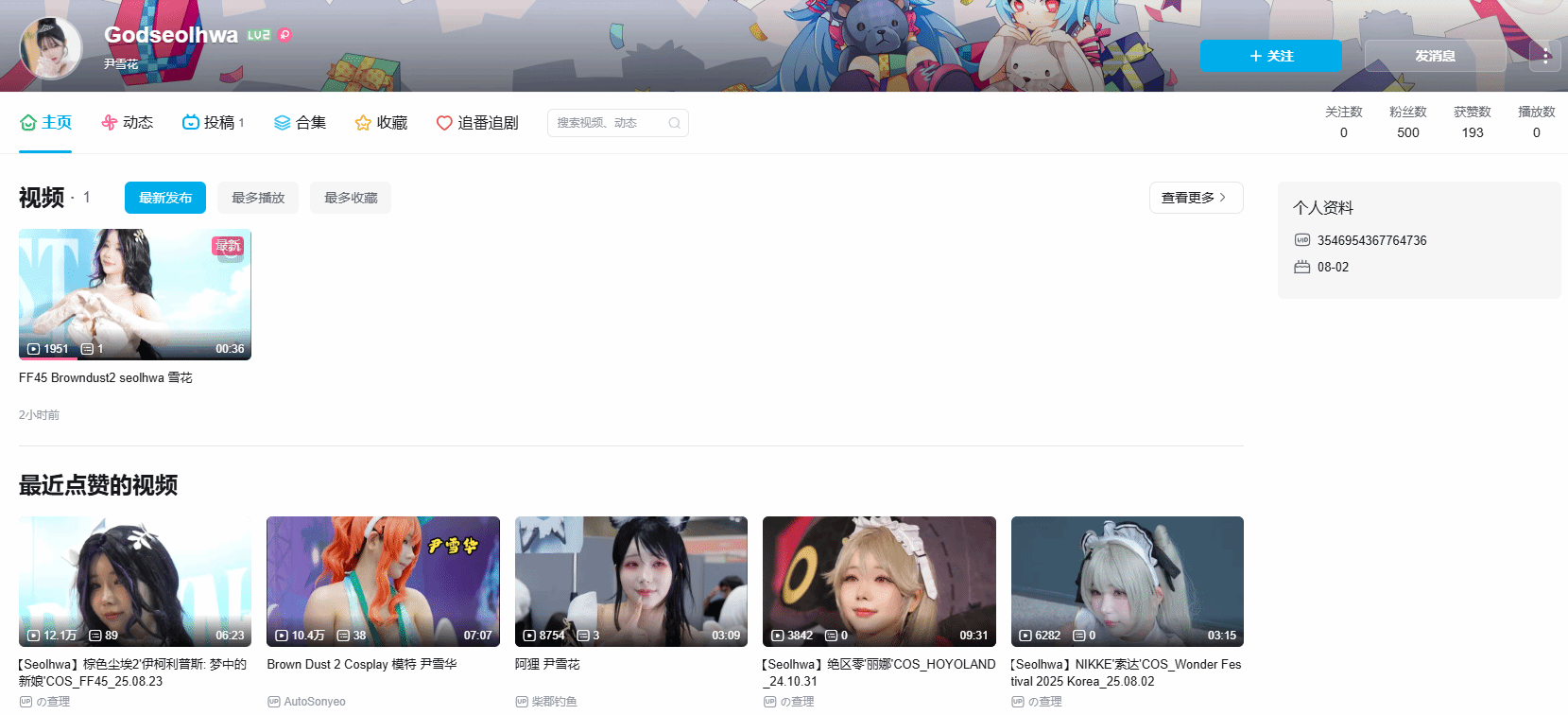Screen dimensions: 1568x715
Task: Open the three-dot more options menu
Action: tap(1545, 56)
